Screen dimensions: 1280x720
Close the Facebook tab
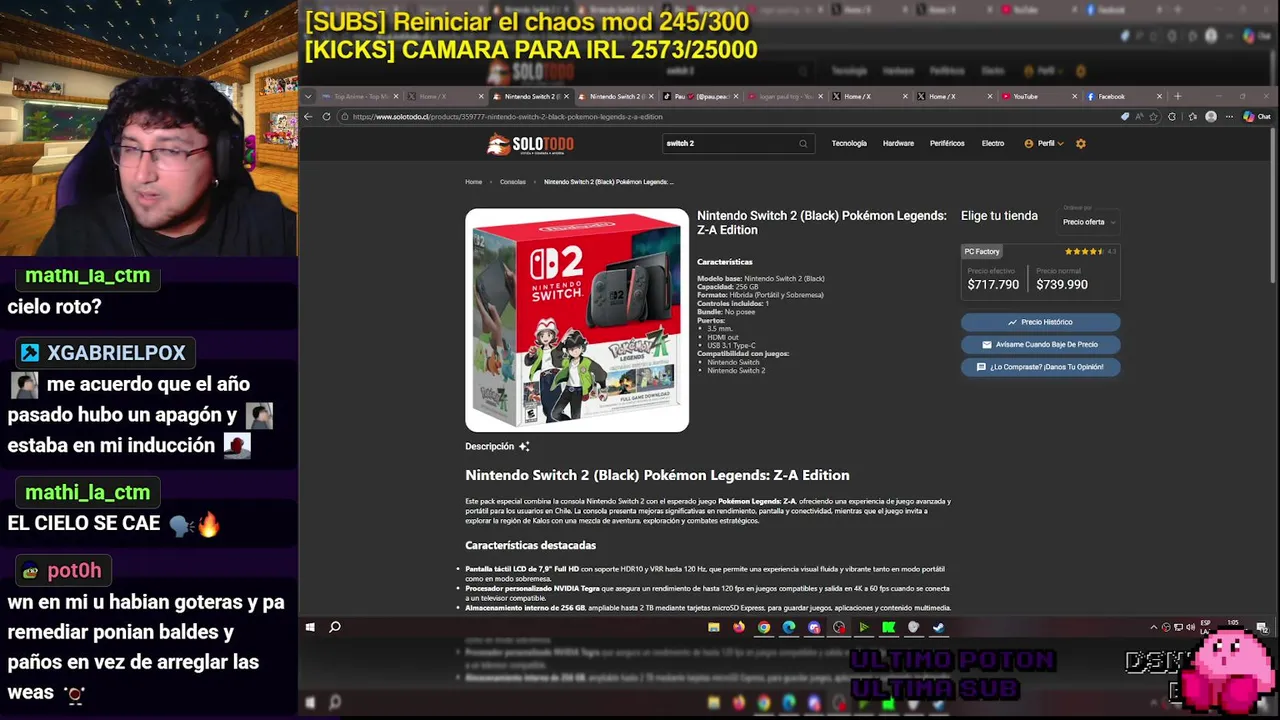point(1159,97)
